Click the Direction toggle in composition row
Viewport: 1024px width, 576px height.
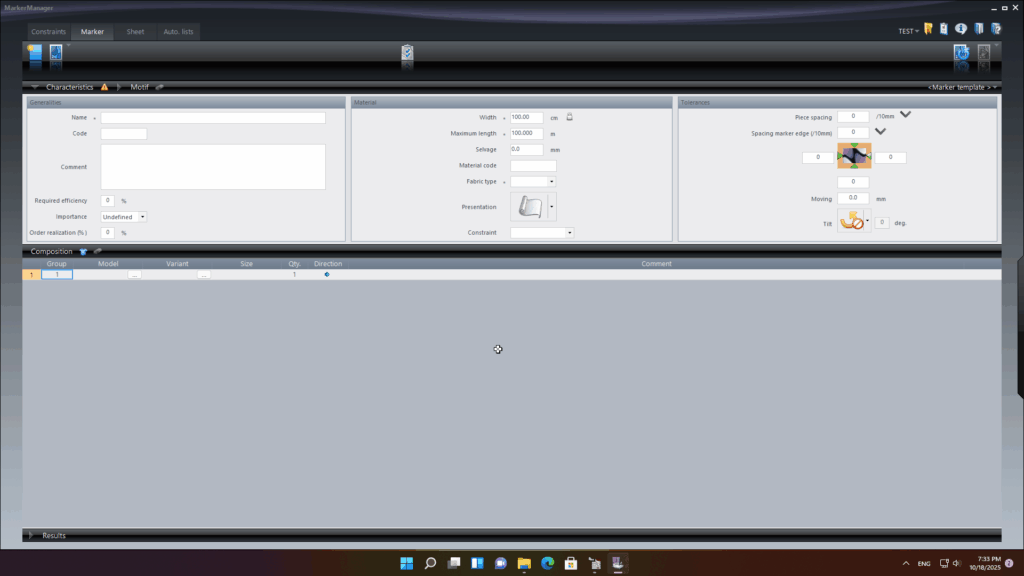click(x=327, y=274)
